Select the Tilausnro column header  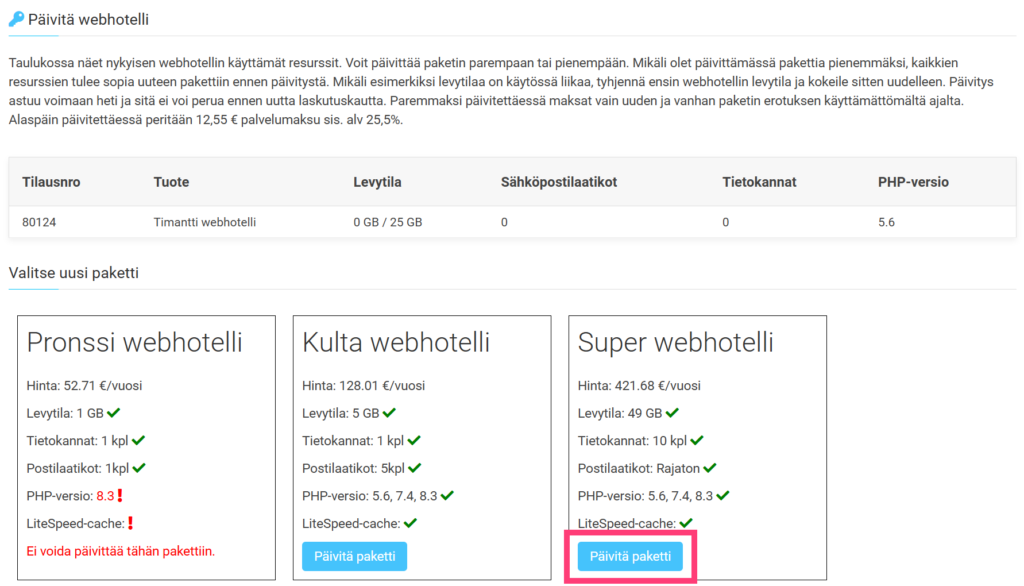coord(51,182)
